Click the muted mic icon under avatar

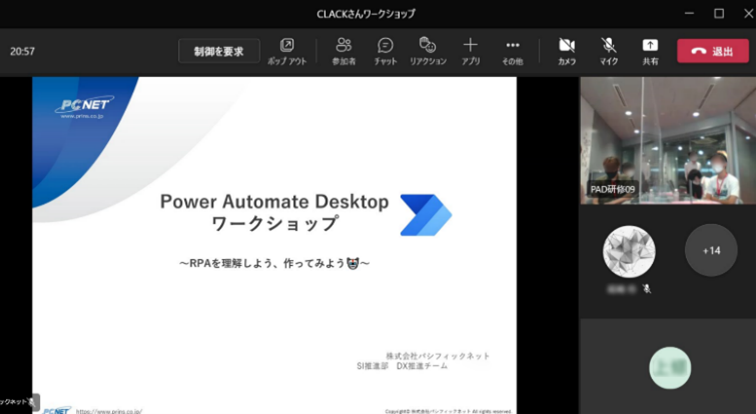click(647, 289)
